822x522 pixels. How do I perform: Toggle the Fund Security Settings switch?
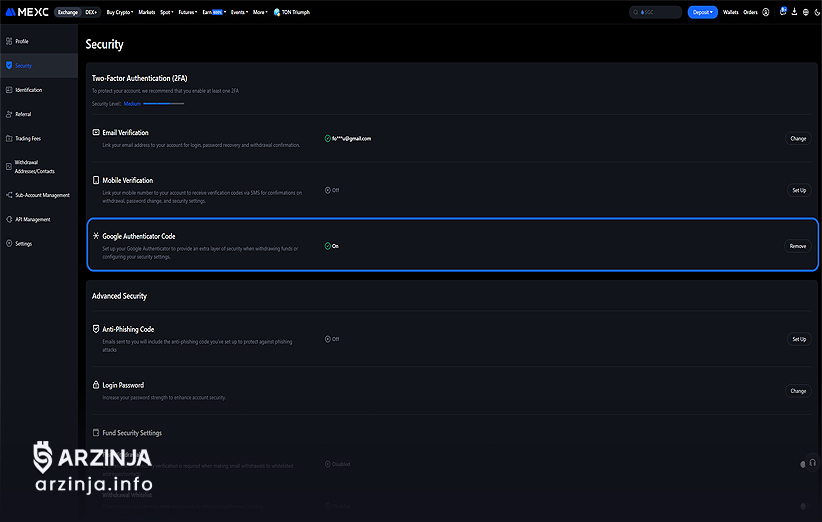[802, 464]
